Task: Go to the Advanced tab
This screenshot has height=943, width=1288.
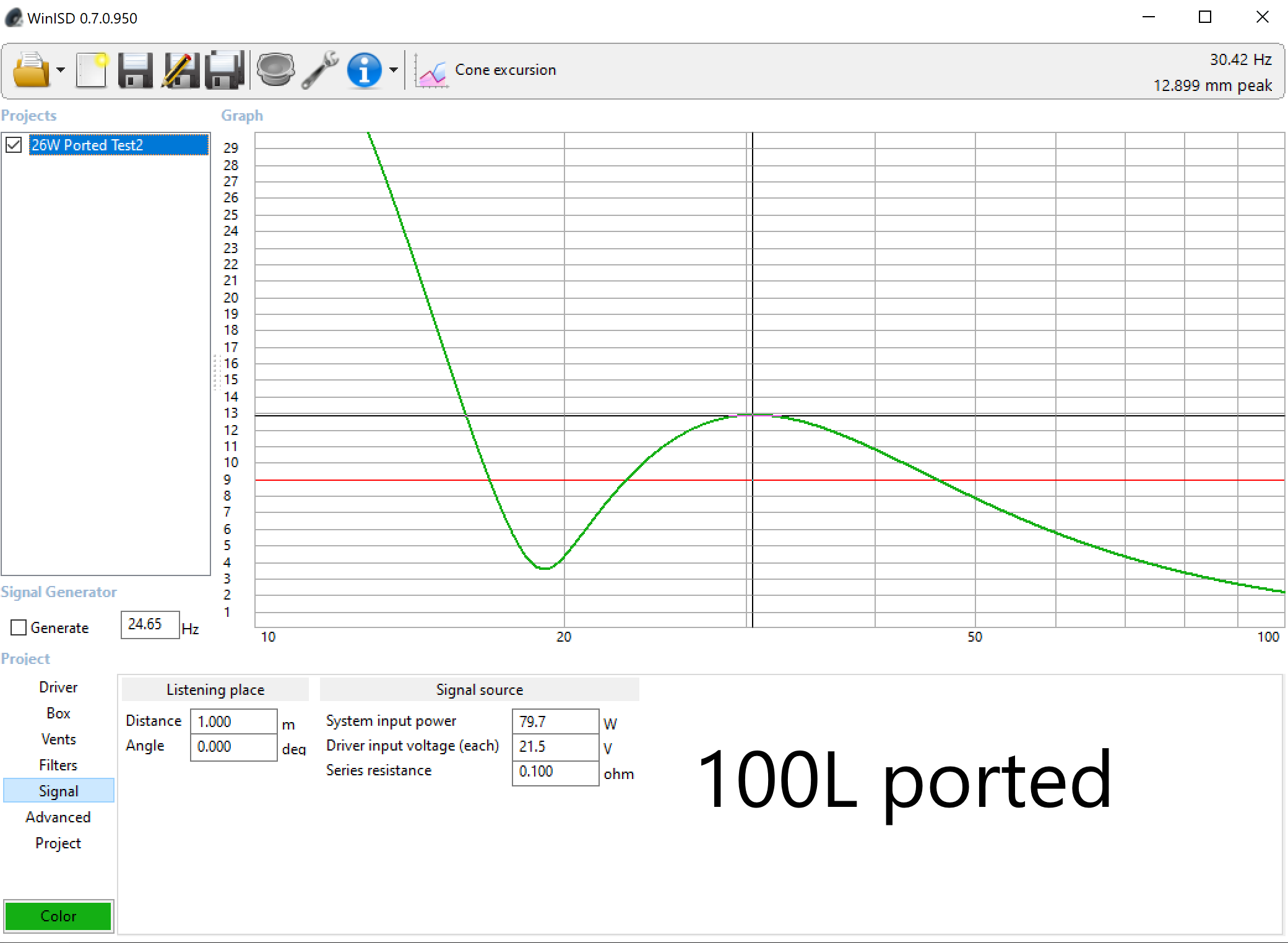Action: [x=58, y=817]
